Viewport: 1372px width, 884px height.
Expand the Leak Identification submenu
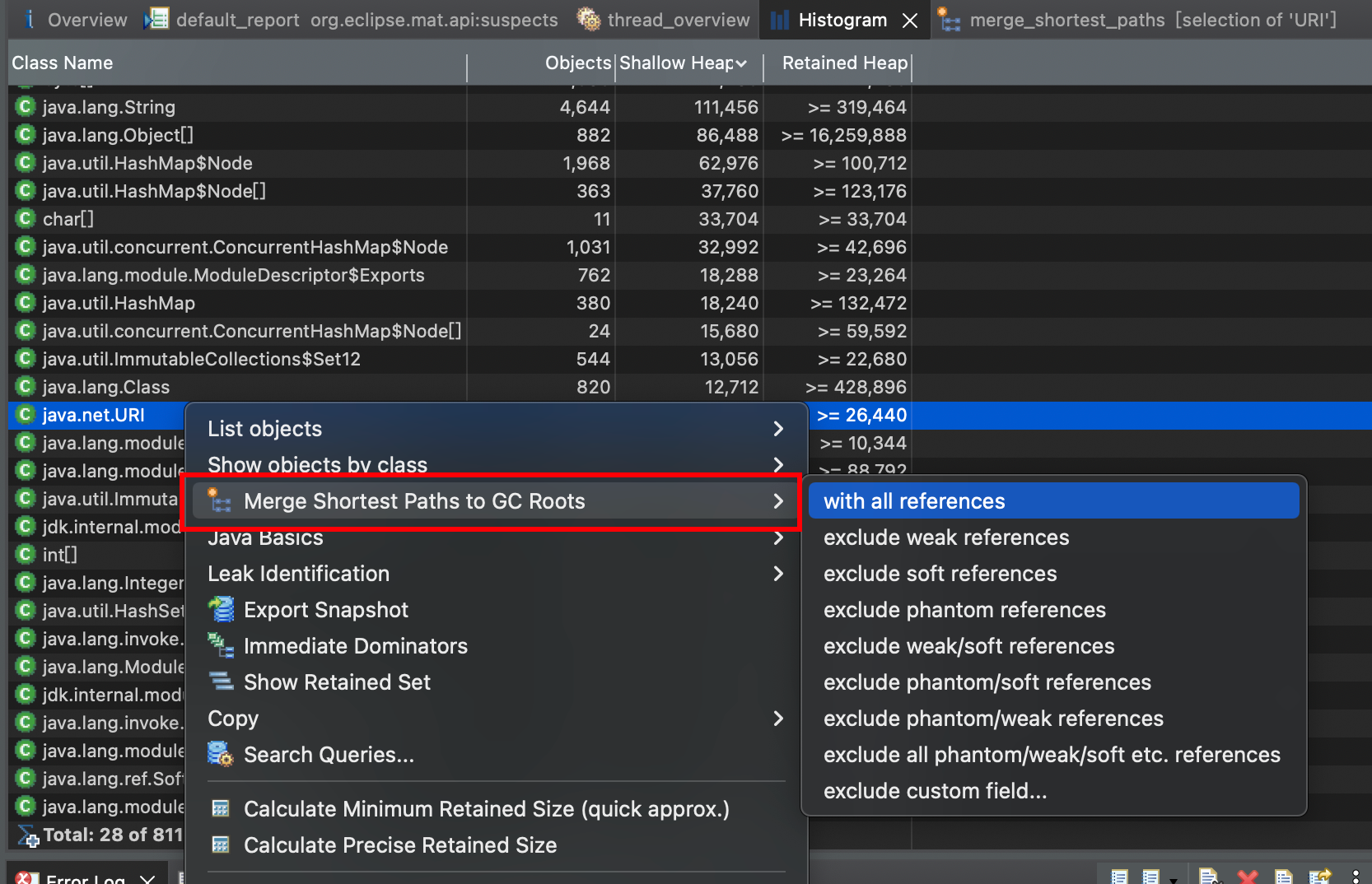(x=496, y=574)
